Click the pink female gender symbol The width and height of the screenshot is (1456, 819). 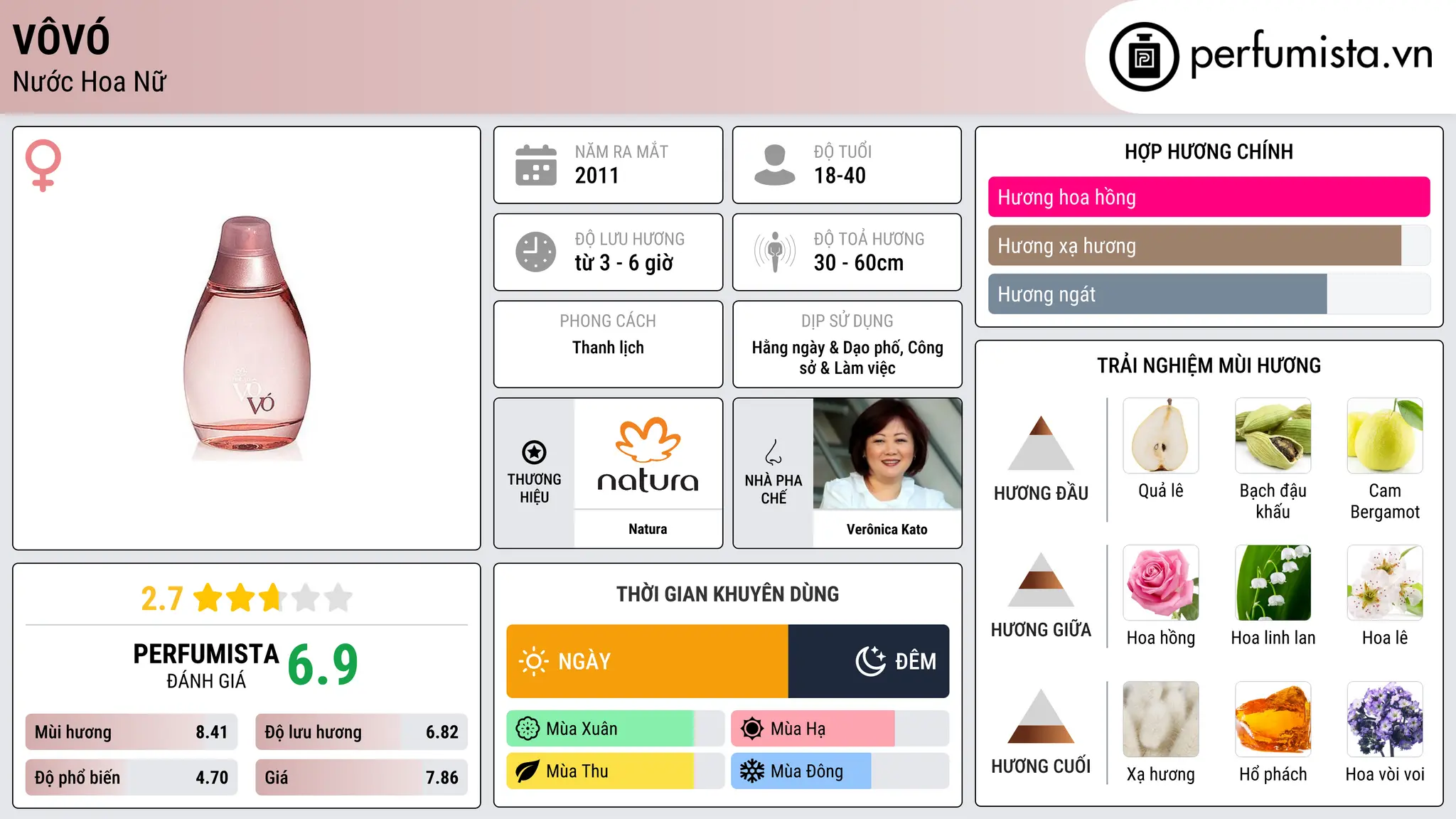coord(43,166)
